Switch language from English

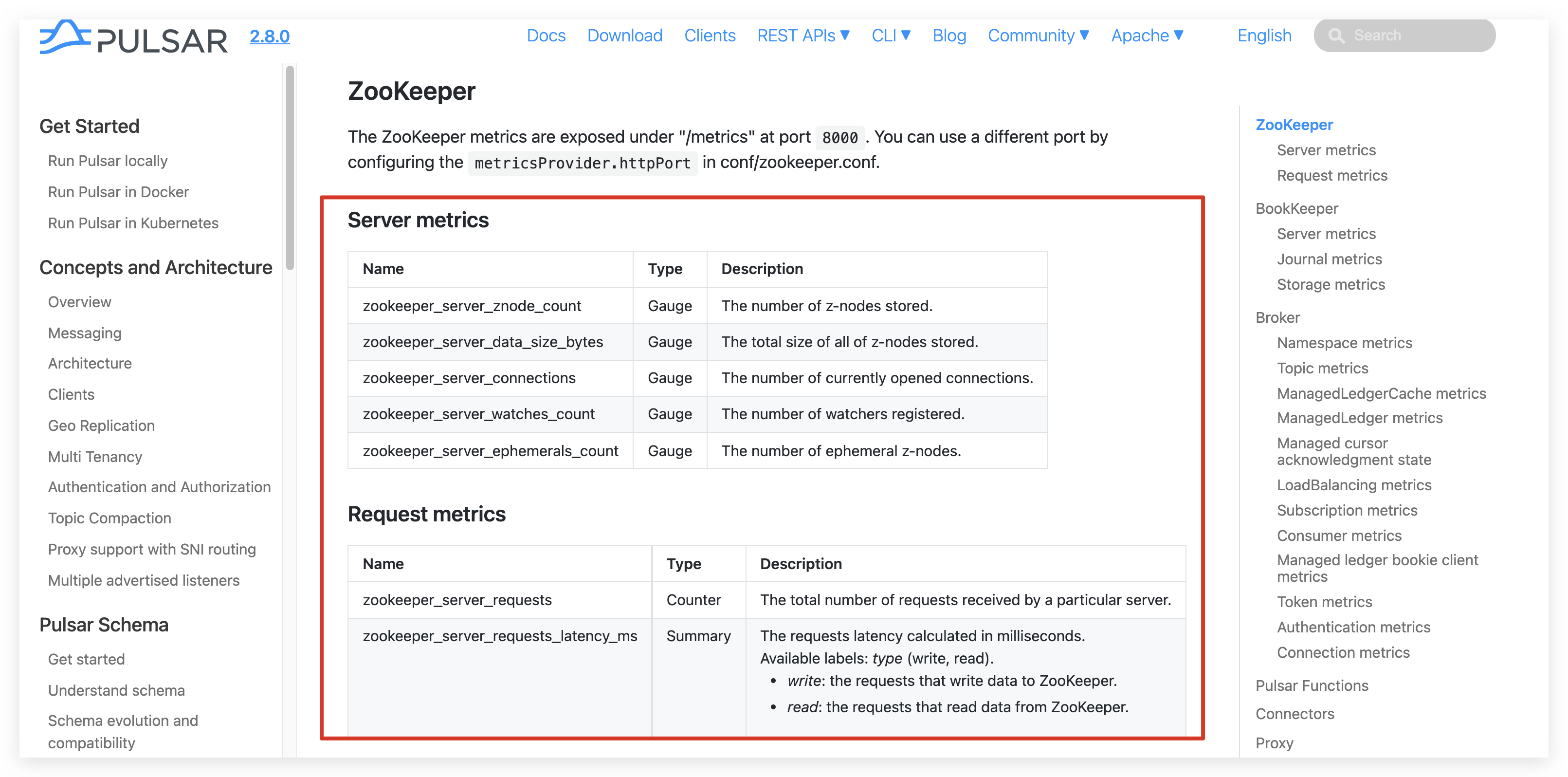click(1264, 36)
